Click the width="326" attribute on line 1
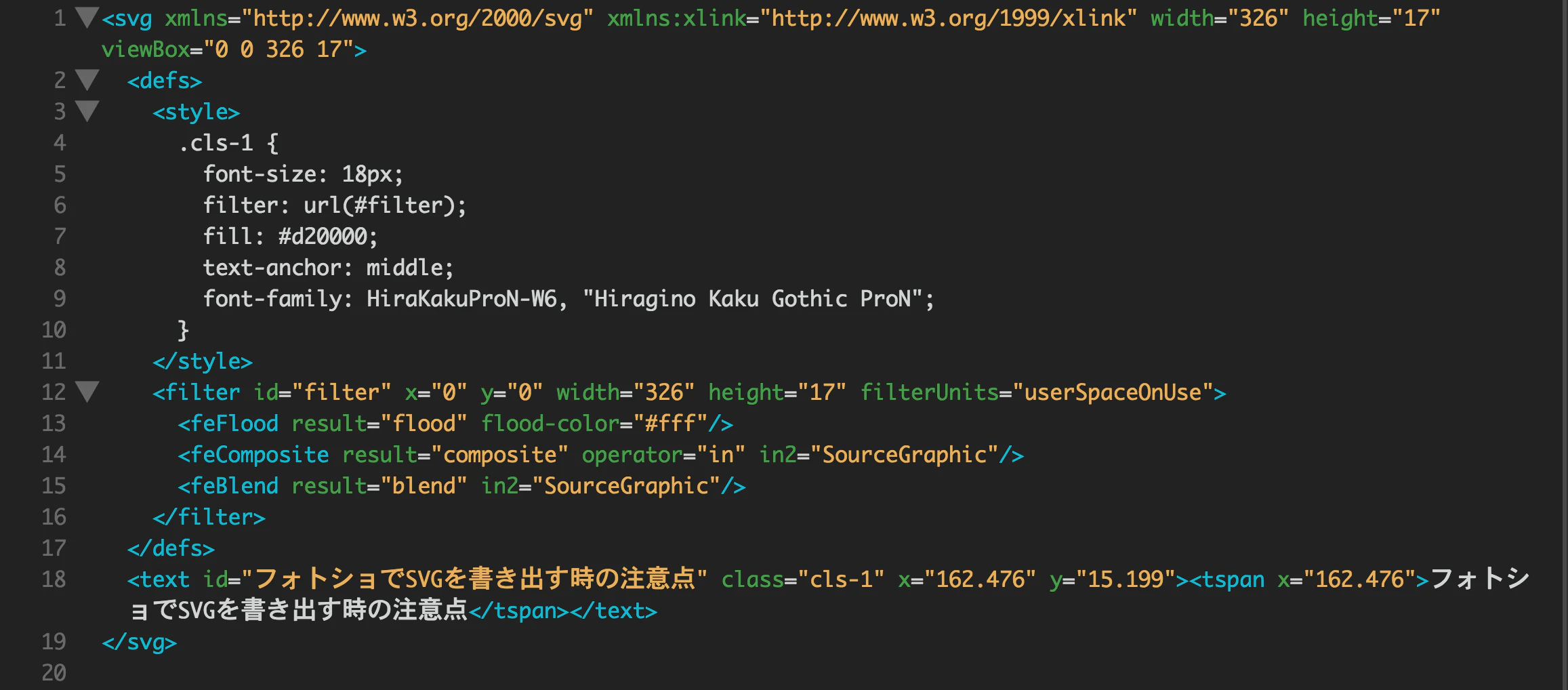The image size is (1568, 690). coord(1220,18)
